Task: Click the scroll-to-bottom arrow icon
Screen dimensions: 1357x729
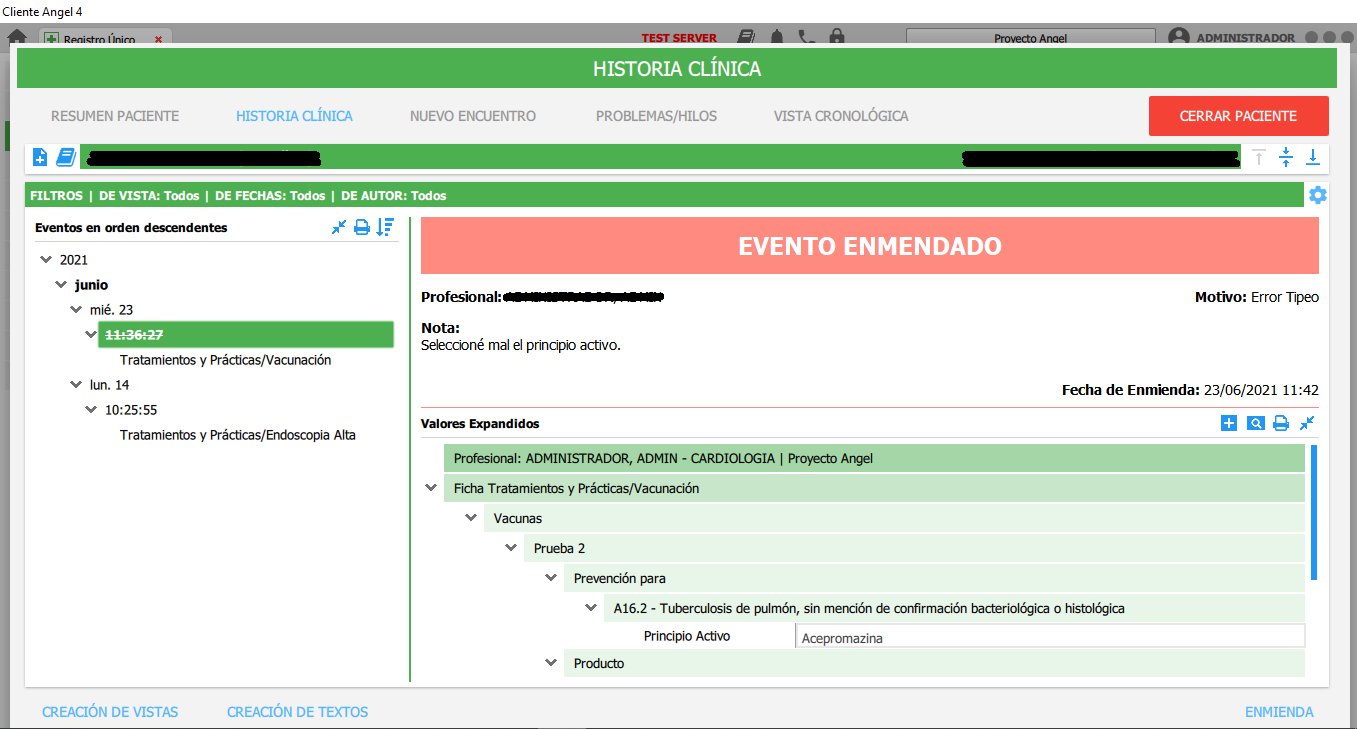Action: [1313, 157]
